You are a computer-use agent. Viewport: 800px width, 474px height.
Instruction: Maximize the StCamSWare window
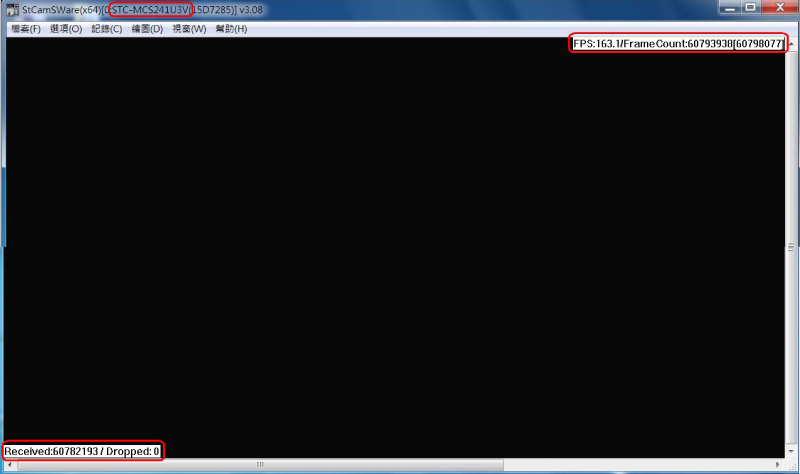(750, 8)
